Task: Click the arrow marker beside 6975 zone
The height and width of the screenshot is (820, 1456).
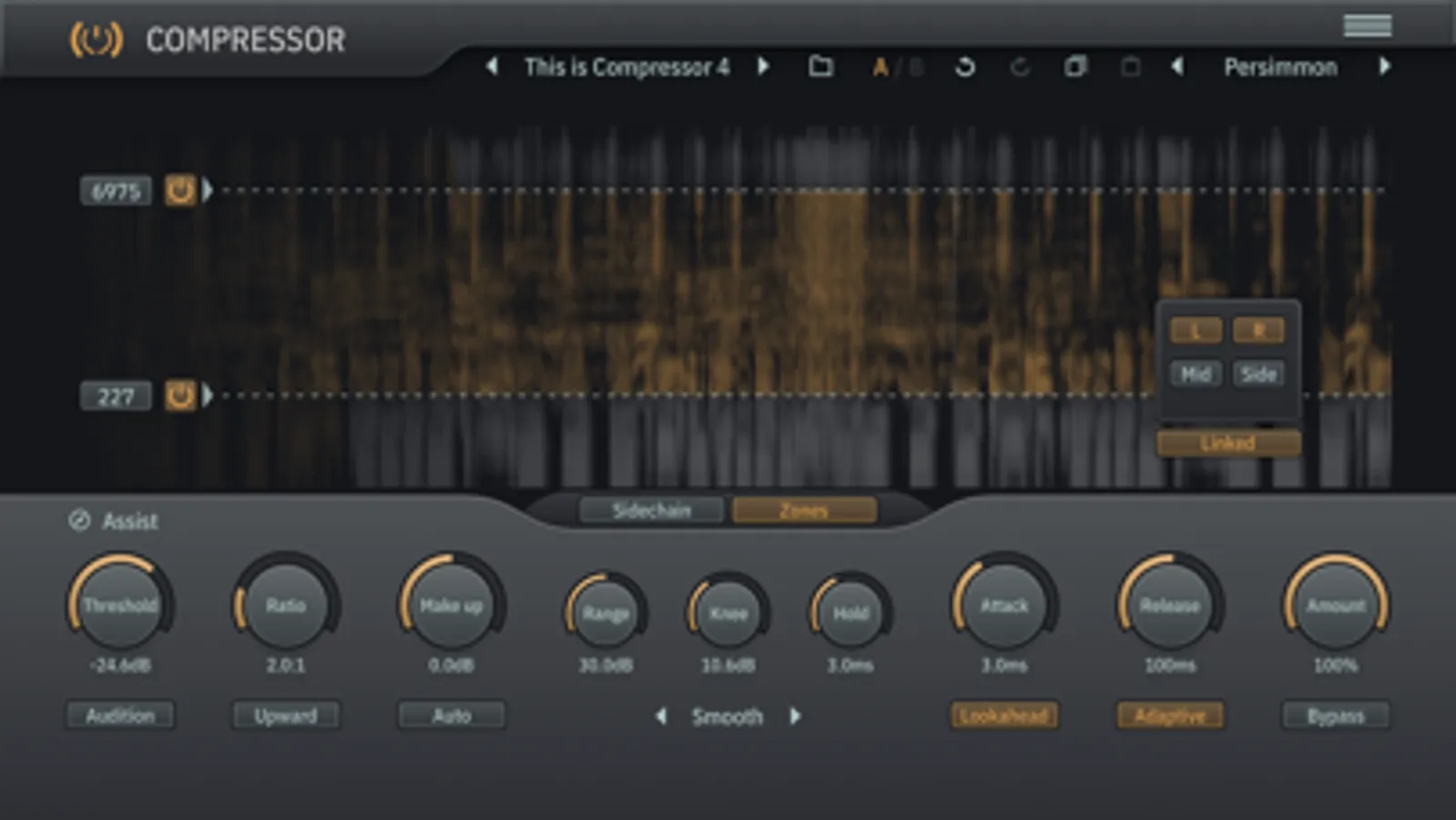Action: 208,190
